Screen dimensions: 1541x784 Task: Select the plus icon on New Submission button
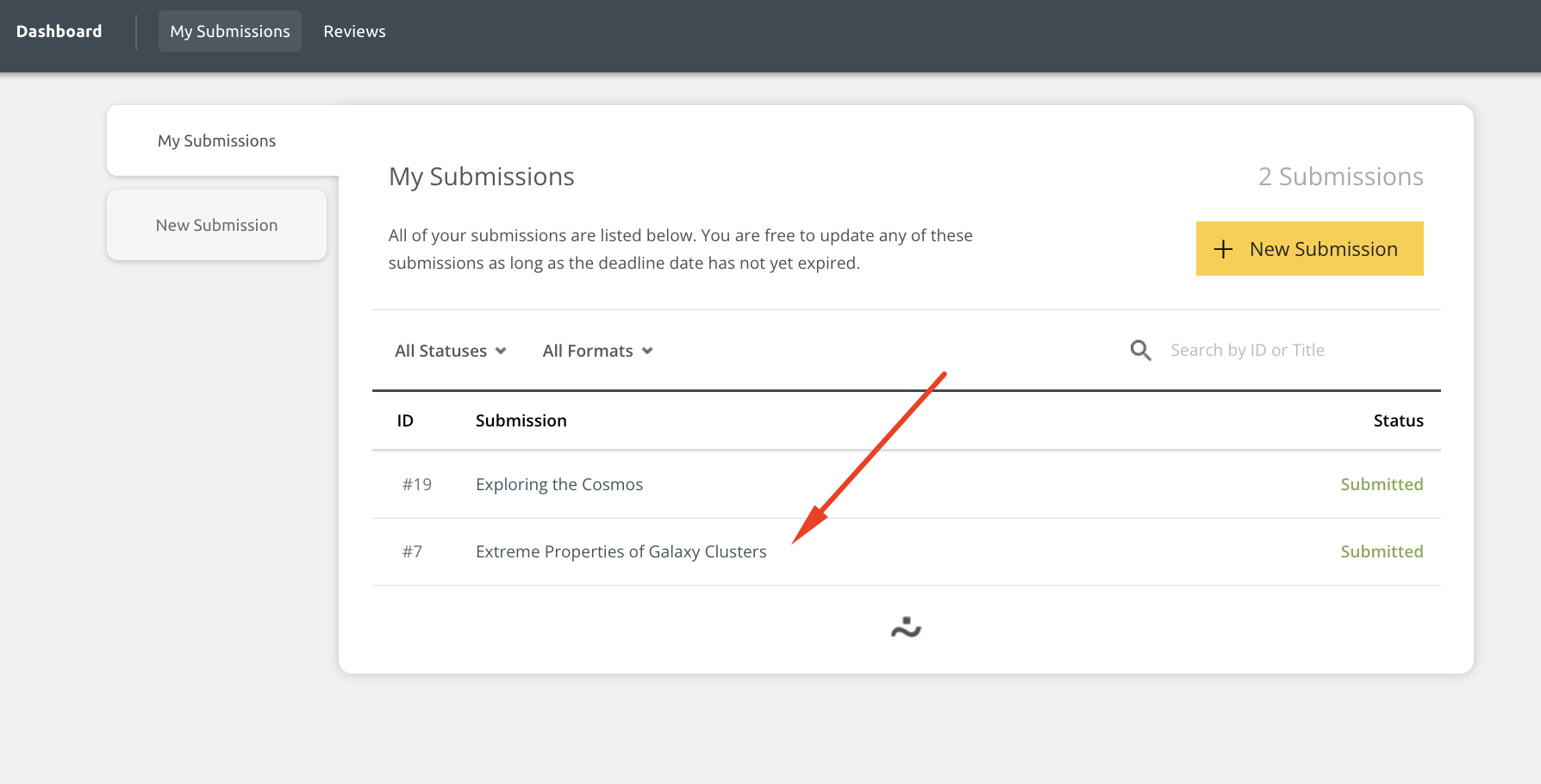[x=1223, y=249]
